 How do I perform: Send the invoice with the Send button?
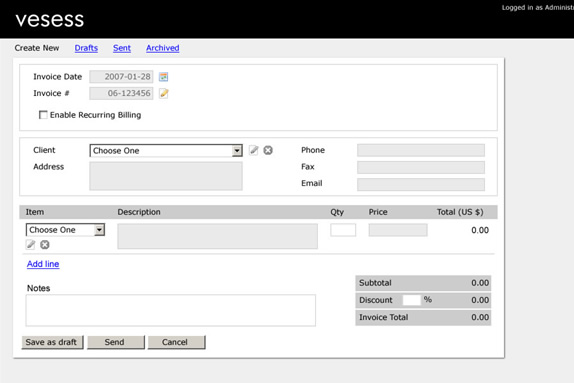point(116,342)
